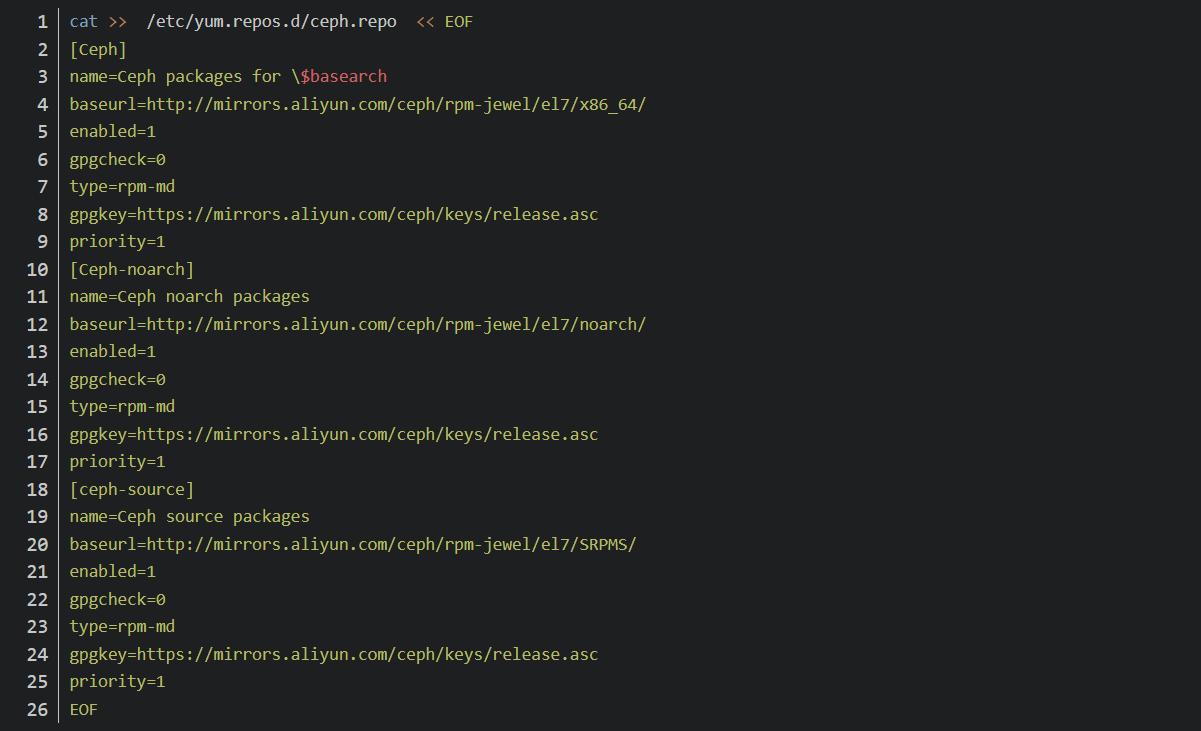Image resolution: width=1201 pixels, height=731 pixels.
Task: Click the closing EOF on line 26
Action: (x=84, y=709)
